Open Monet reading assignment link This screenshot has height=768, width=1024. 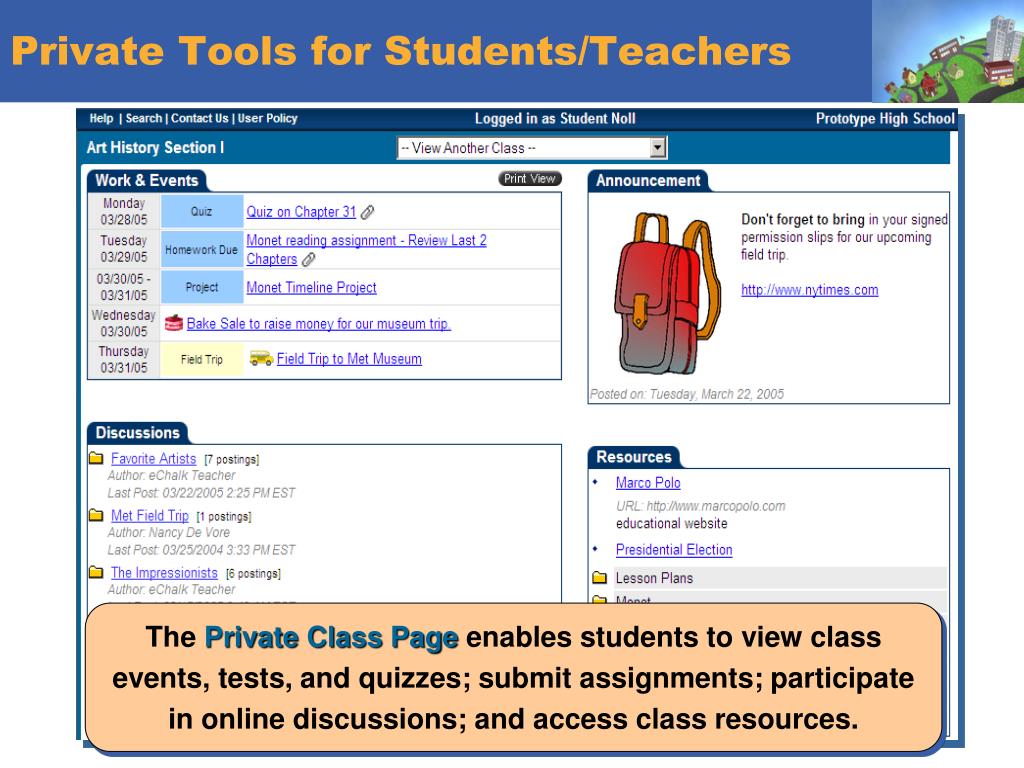coord(366,249)
